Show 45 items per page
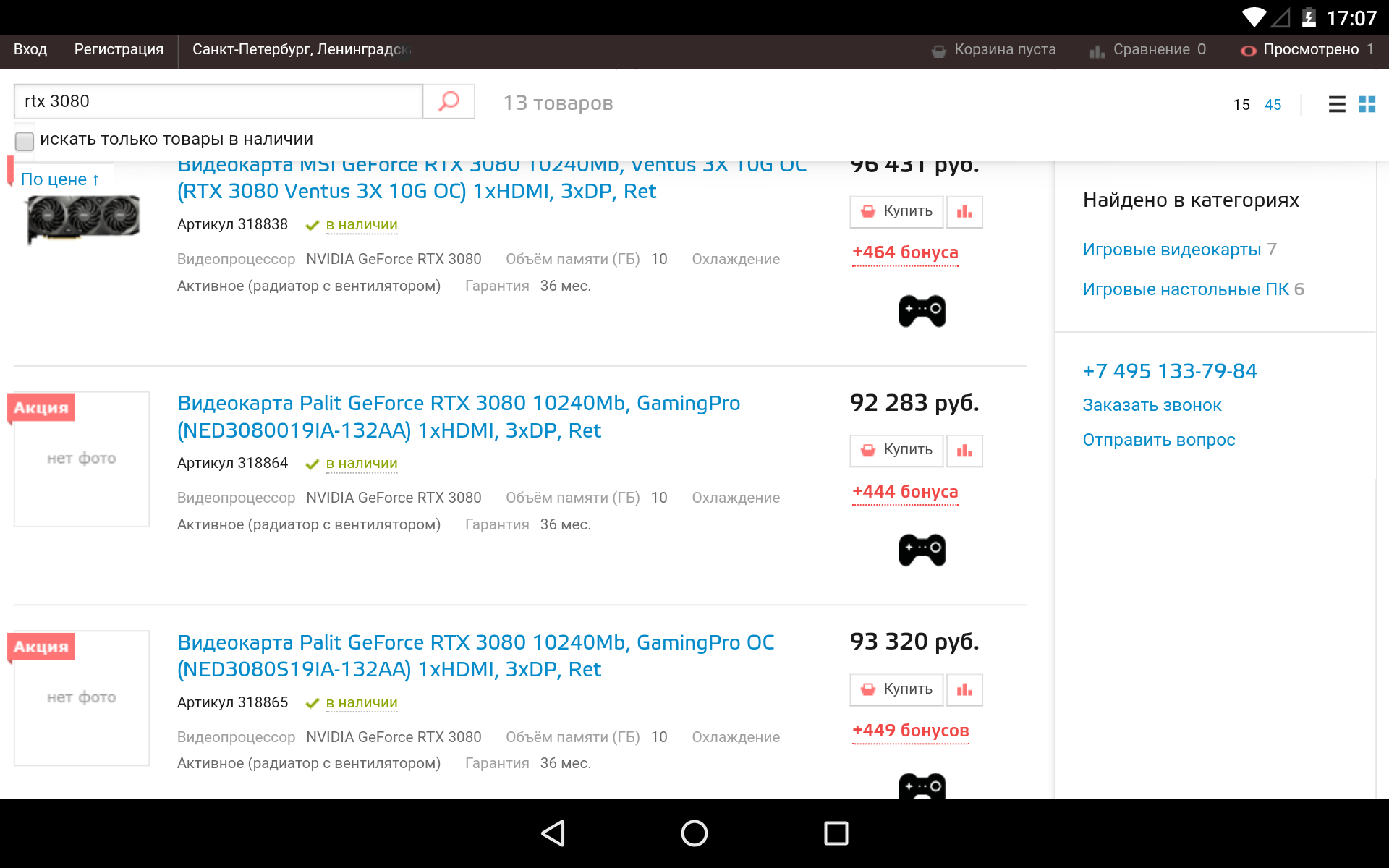The image size is (1389, 868). (x=1273, y=105)
